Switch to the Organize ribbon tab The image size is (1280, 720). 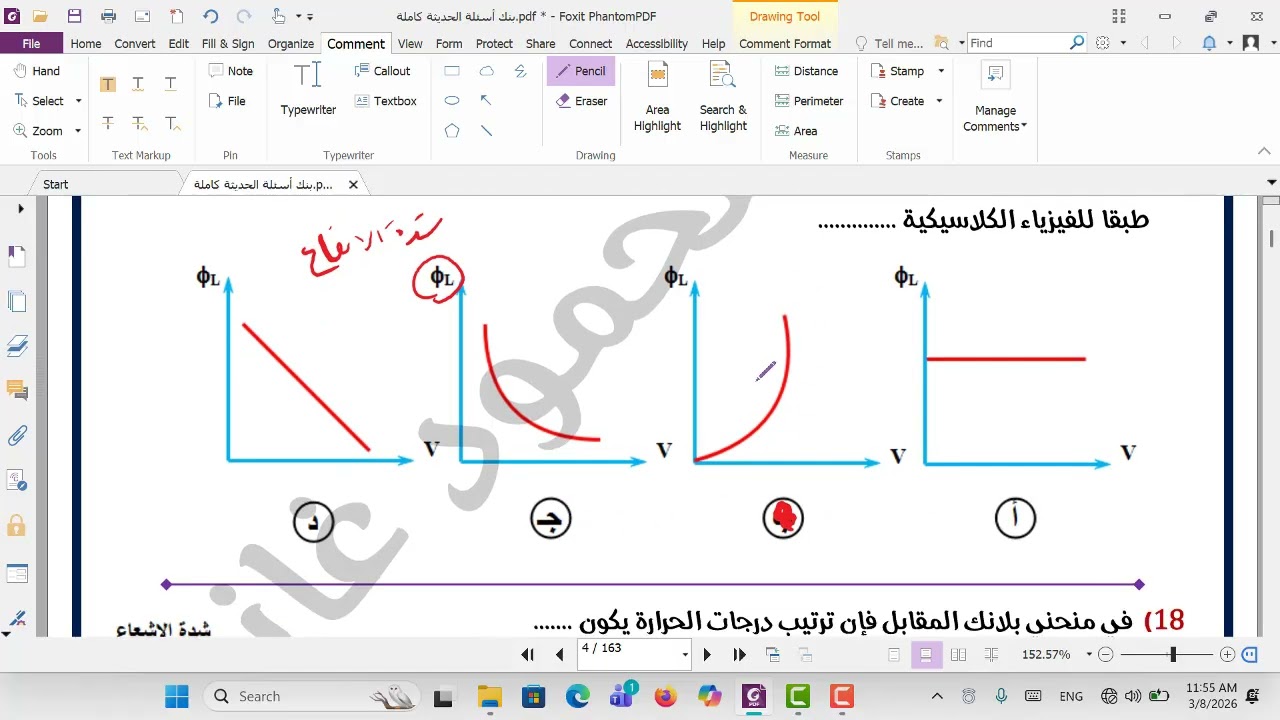click(291, 43)
